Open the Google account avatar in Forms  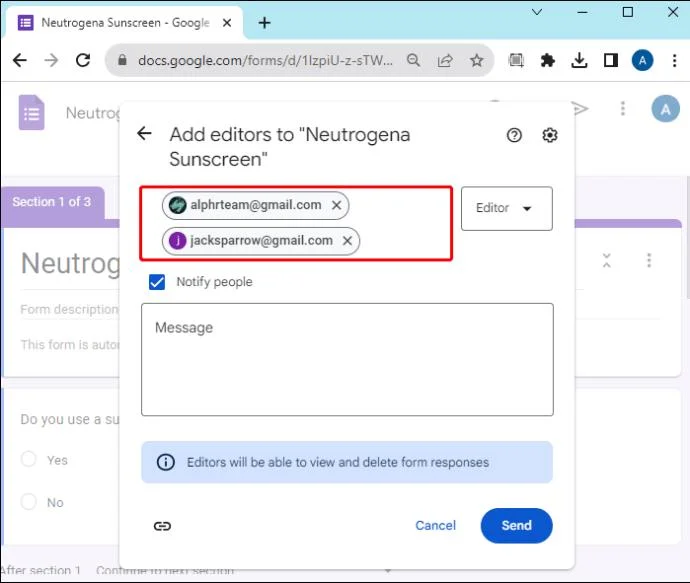[665, 109]
